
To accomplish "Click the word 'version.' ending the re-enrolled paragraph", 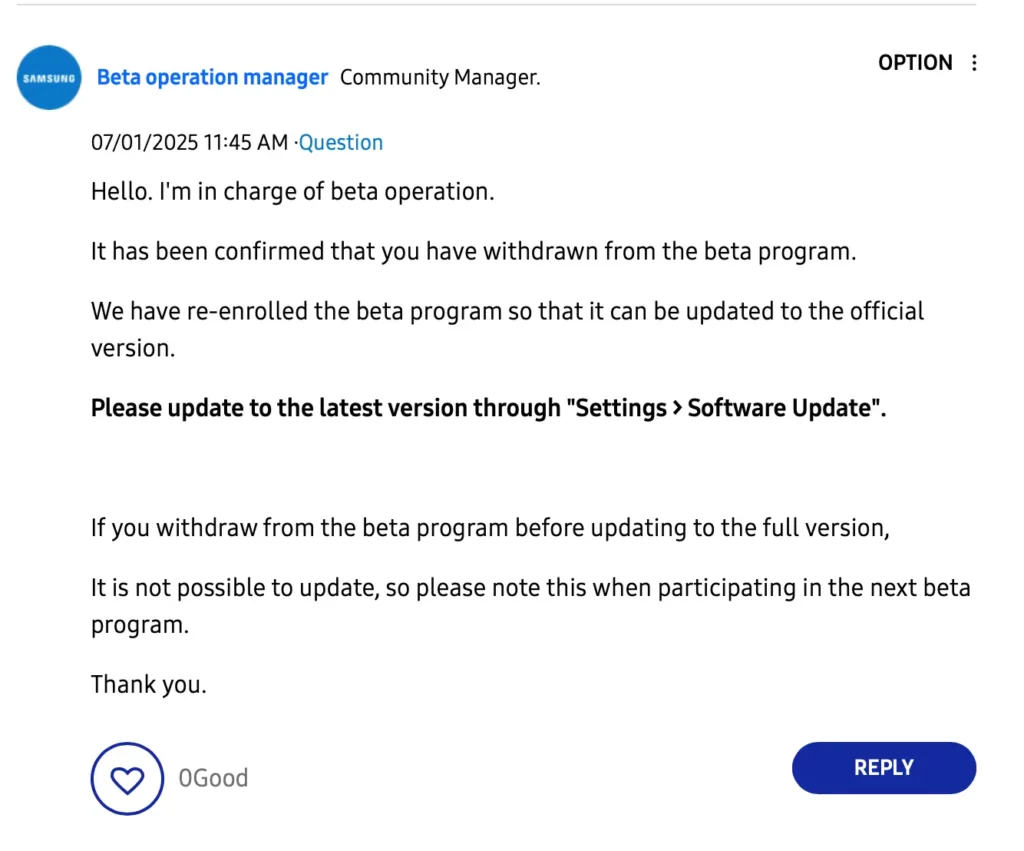I will tap(133, 349).
